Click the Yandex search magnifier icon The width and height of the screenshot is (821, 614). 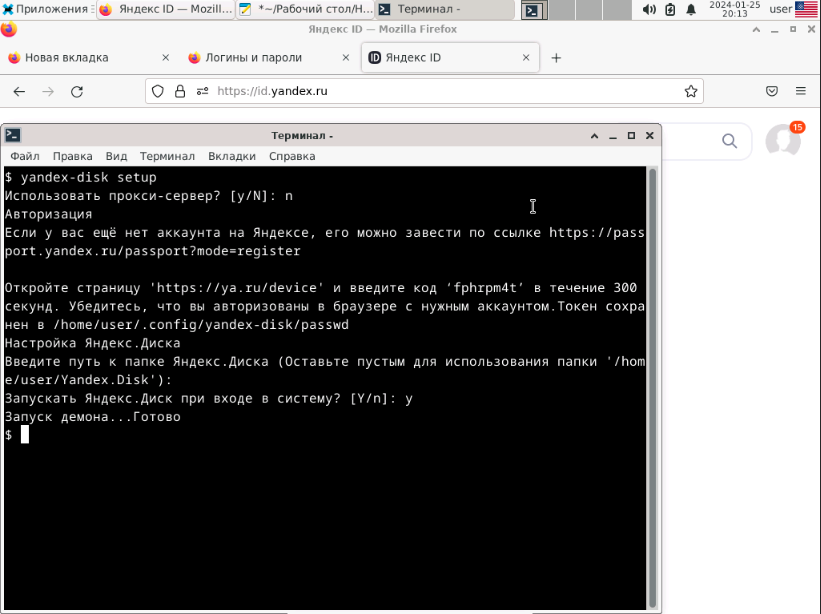tap(729, 141)
